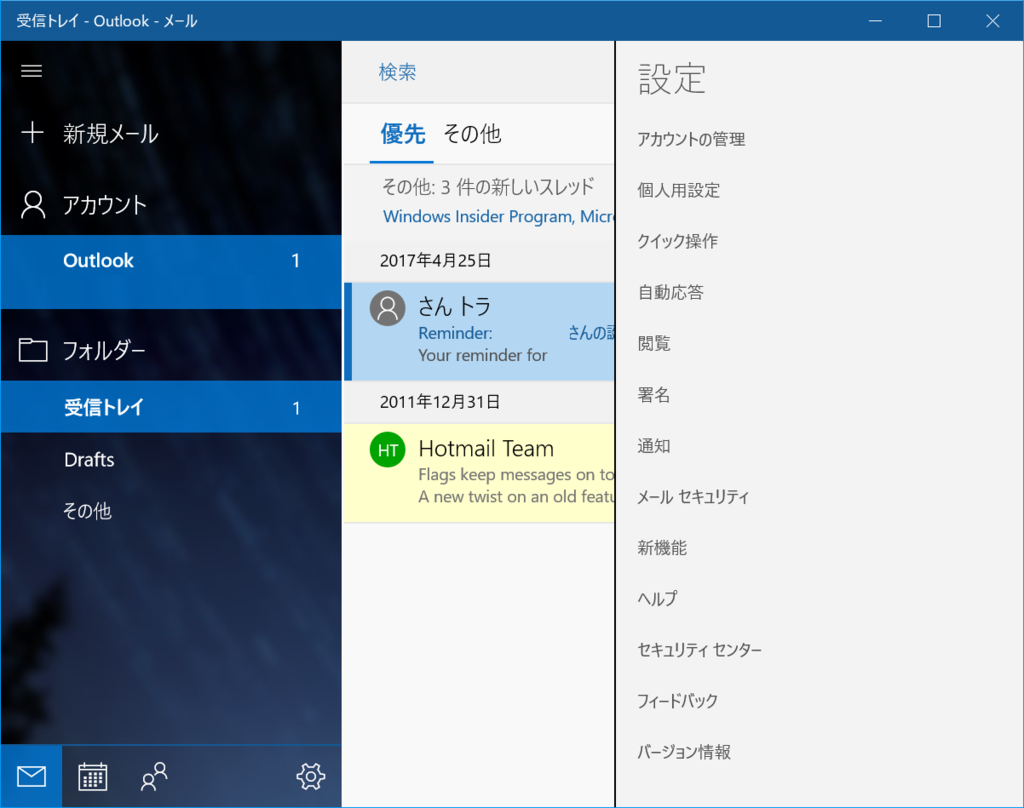Click the plus icon for new mail
Image resolution: width=1024 pixels, height=808 pixels.
(x=32, y=133)
